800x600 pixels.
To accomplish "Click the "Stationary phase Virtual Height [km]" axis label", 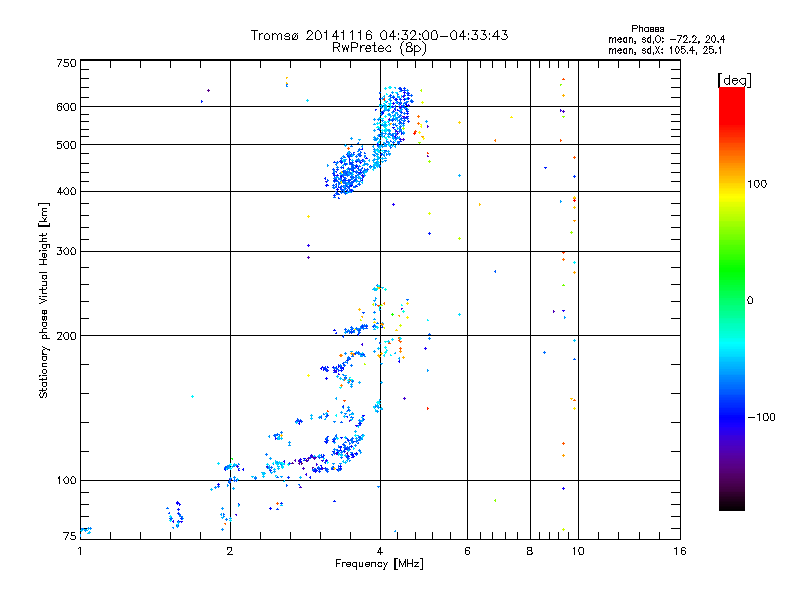I will point(44,301).
